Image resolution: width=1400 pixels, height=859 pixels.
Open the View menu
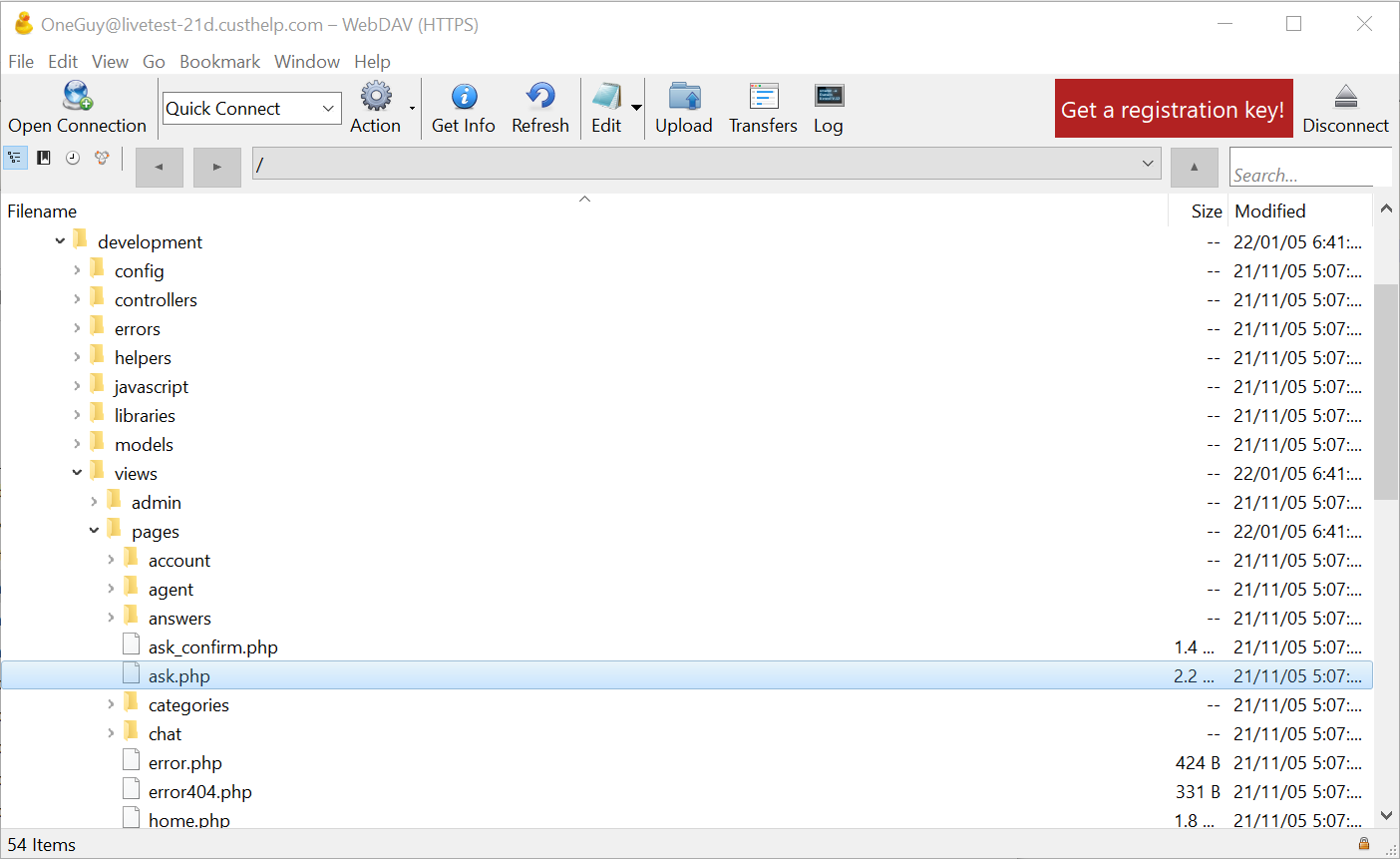[x=110, y=62]
